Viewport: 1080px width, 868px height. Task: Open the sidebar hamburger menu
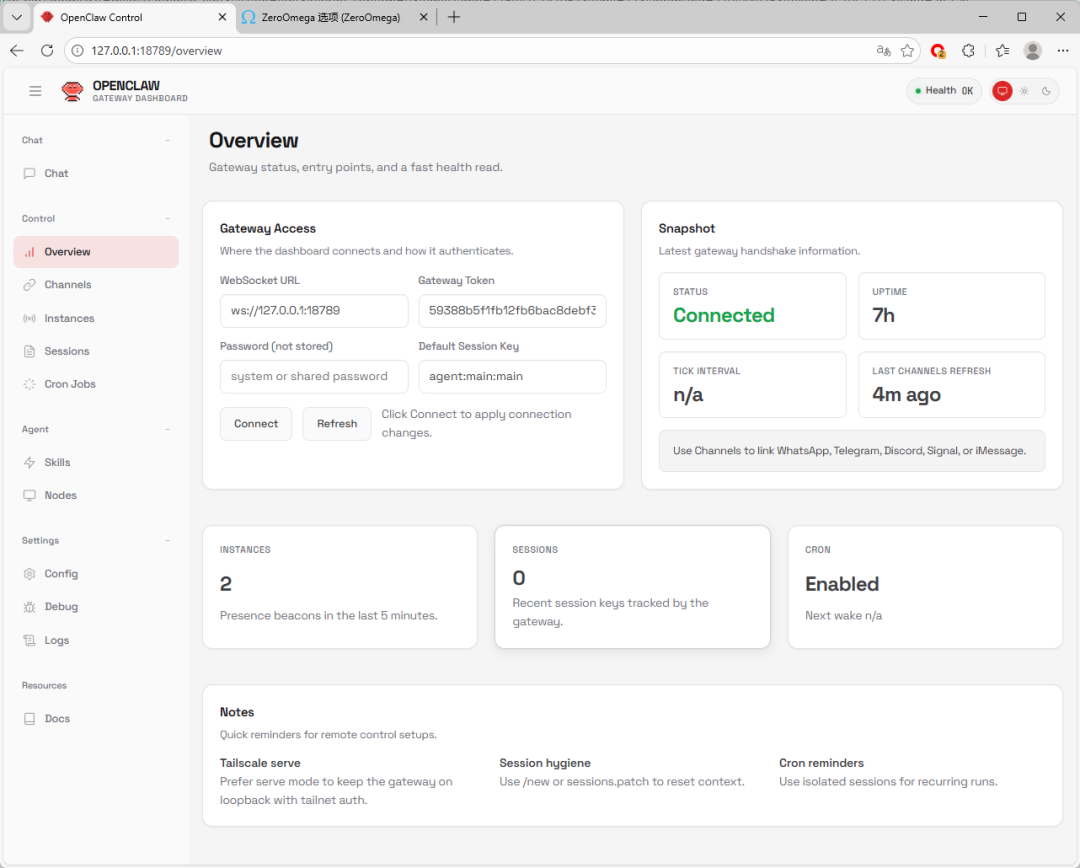point(35,90)
